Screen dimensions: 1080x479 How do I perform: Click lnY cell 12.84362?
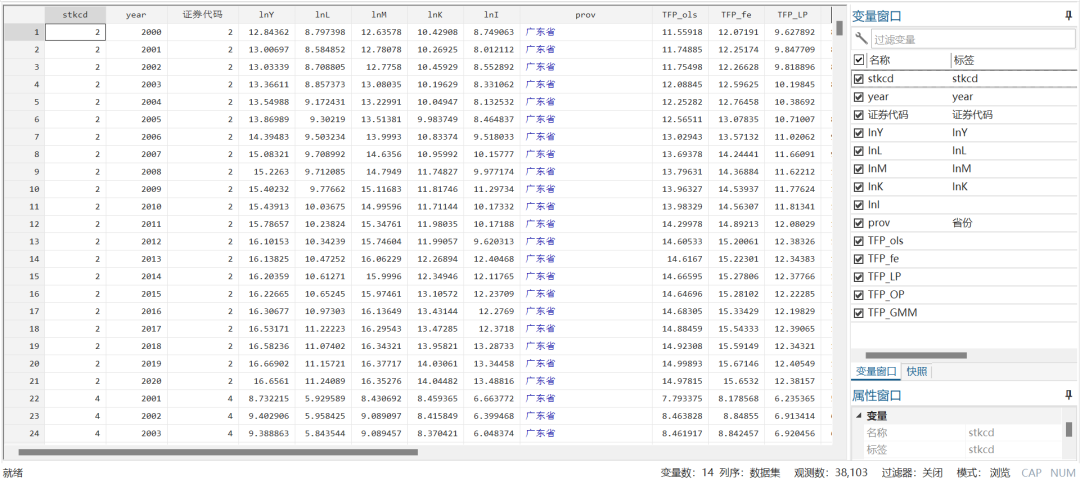pos(267,32)
